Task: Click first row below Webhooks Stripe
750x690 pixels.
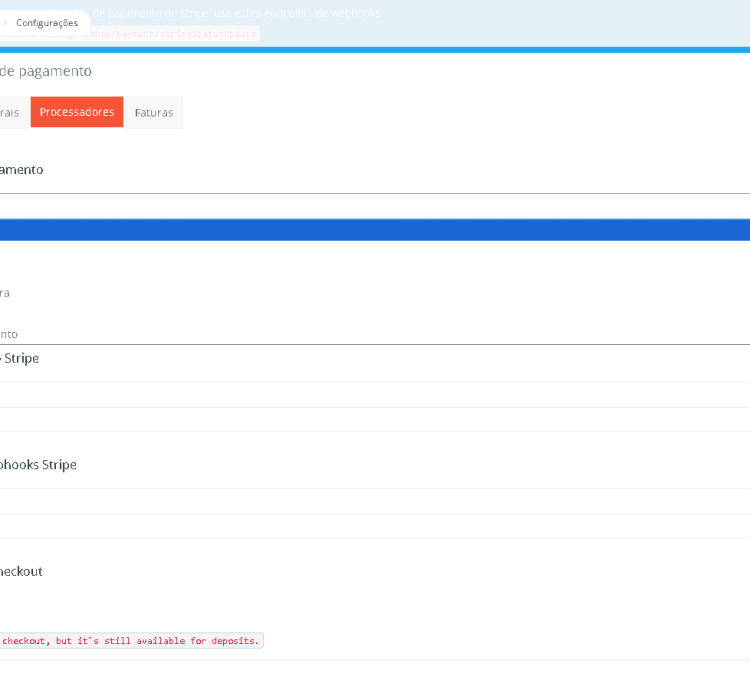Action: 375,502
